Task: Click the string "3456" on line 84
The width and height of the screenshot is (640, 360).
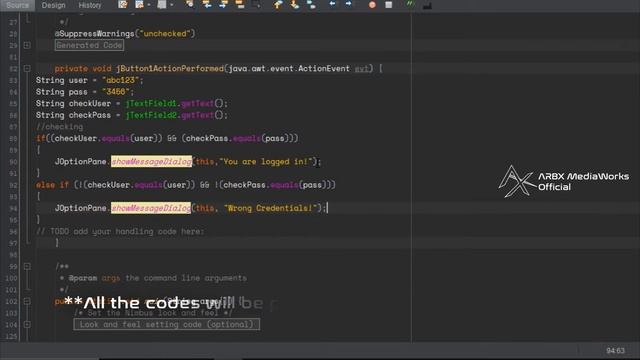Action: 116,92
